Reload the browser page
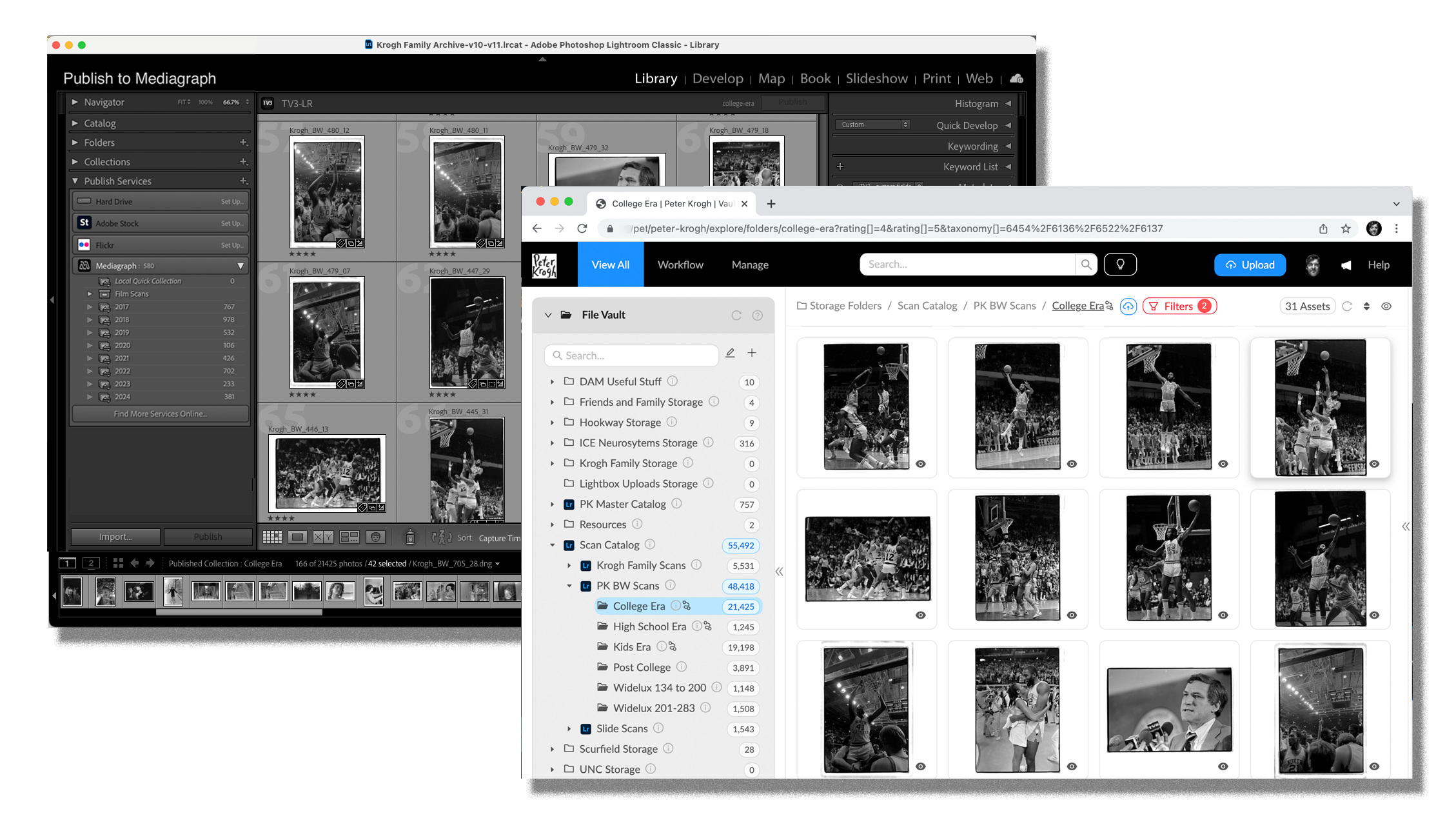The height and width of the screenshot is (838, 1456). coord(582,228)
